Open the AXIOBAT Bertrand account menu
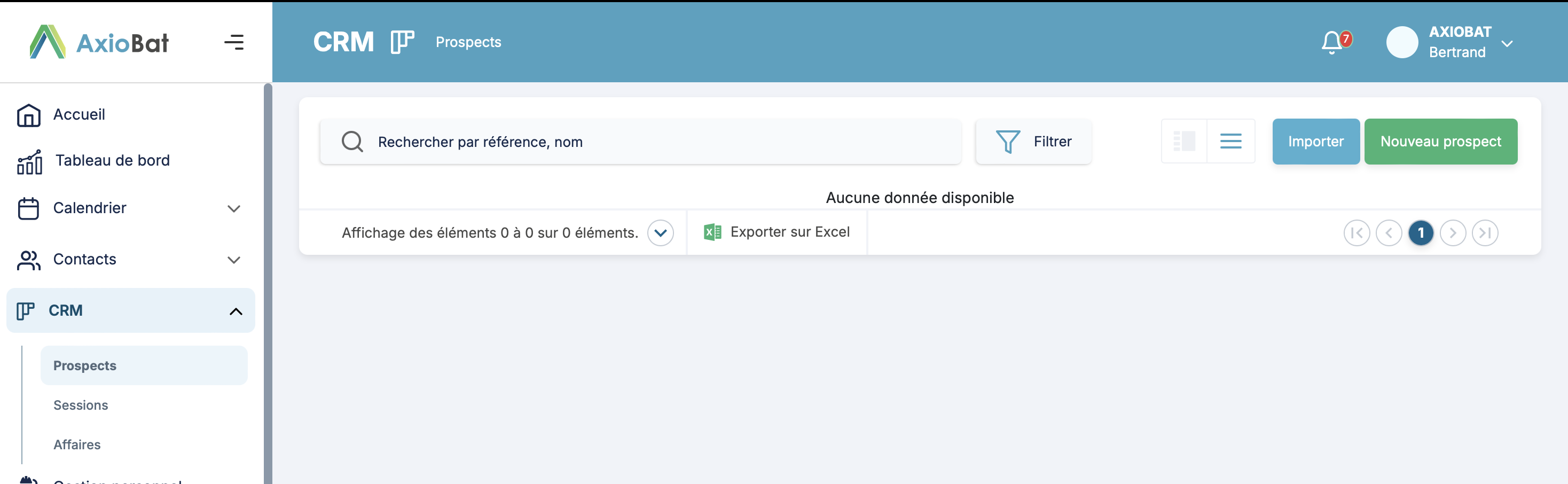Image resolution: width=1568 pixels, height=484 pixels. click(1507, 43)
